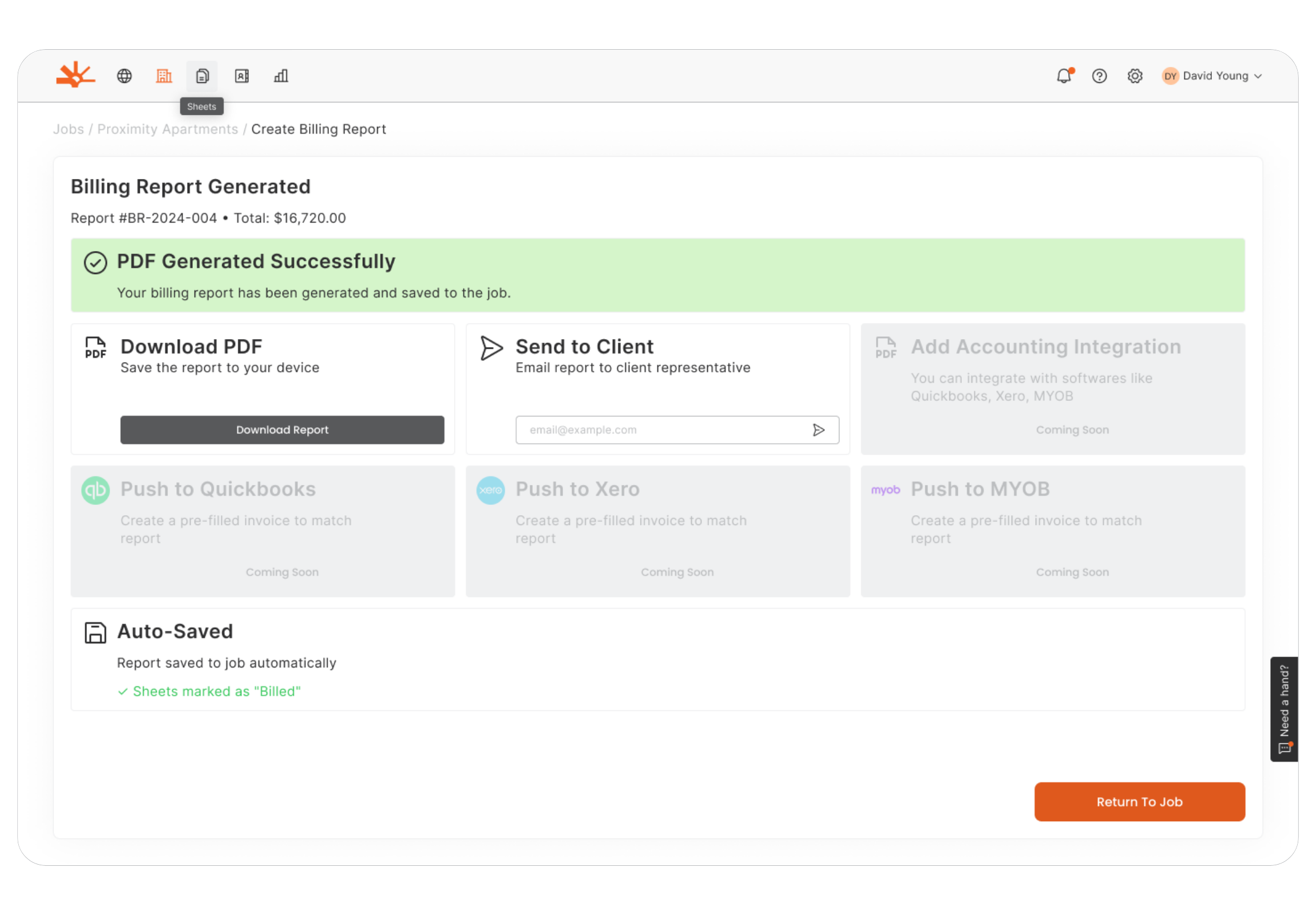Open the Need a hand? side tab
The height and width of the screenshot is (915, 1316).
1285,709
